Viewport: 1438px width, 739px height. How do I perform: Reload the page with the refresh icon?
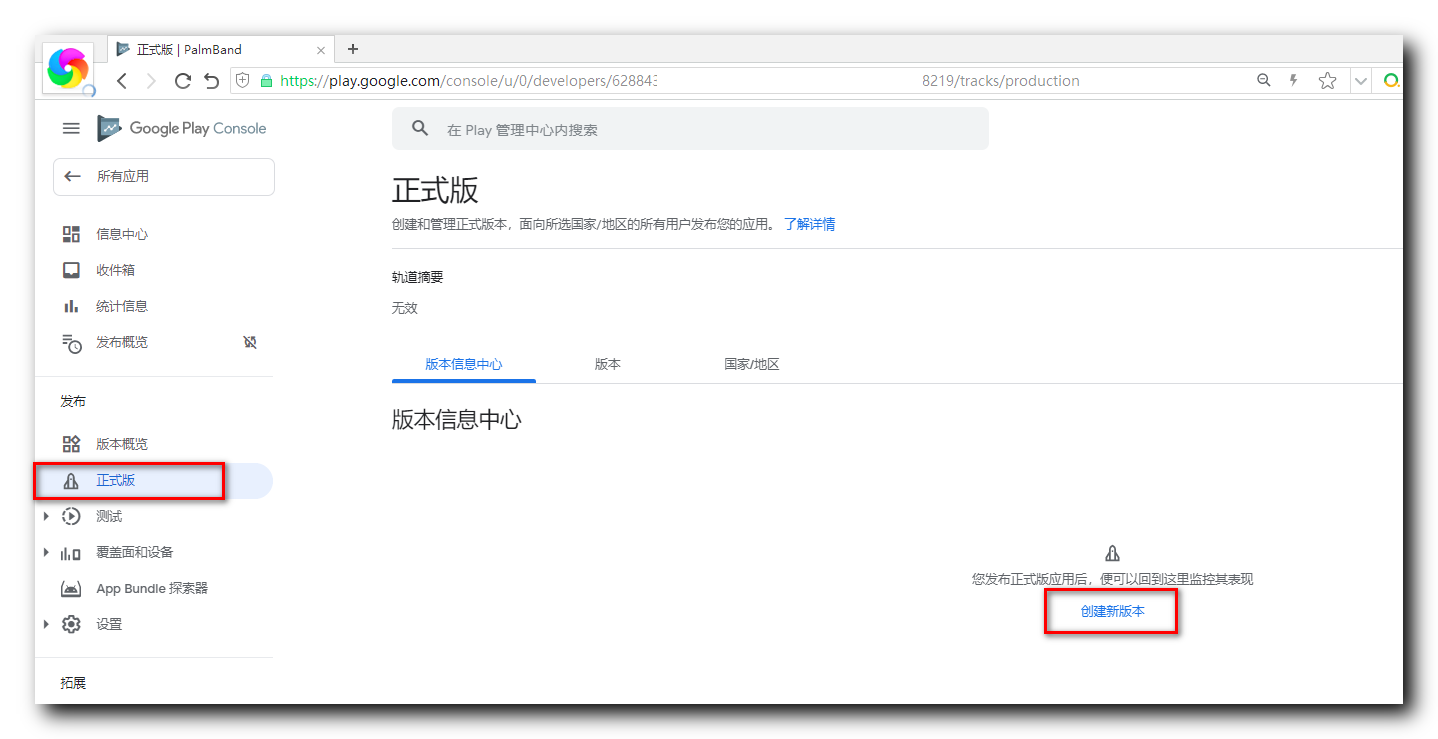tap(182, 81)
